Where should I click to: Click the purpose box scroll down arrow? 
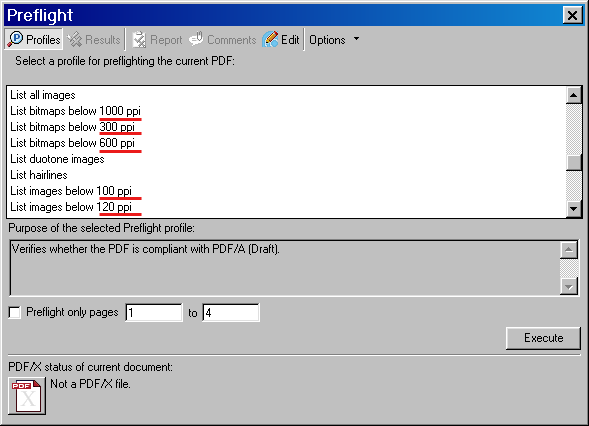[x=569, y=287]
